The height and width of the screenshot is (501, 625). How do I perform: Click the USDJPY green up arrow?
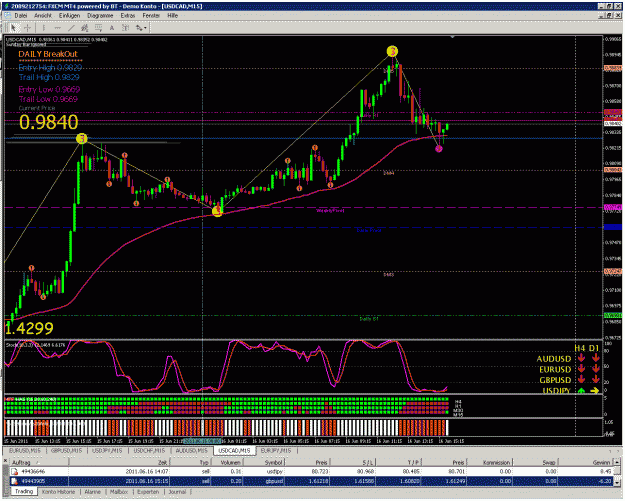(x=581, y=391)
